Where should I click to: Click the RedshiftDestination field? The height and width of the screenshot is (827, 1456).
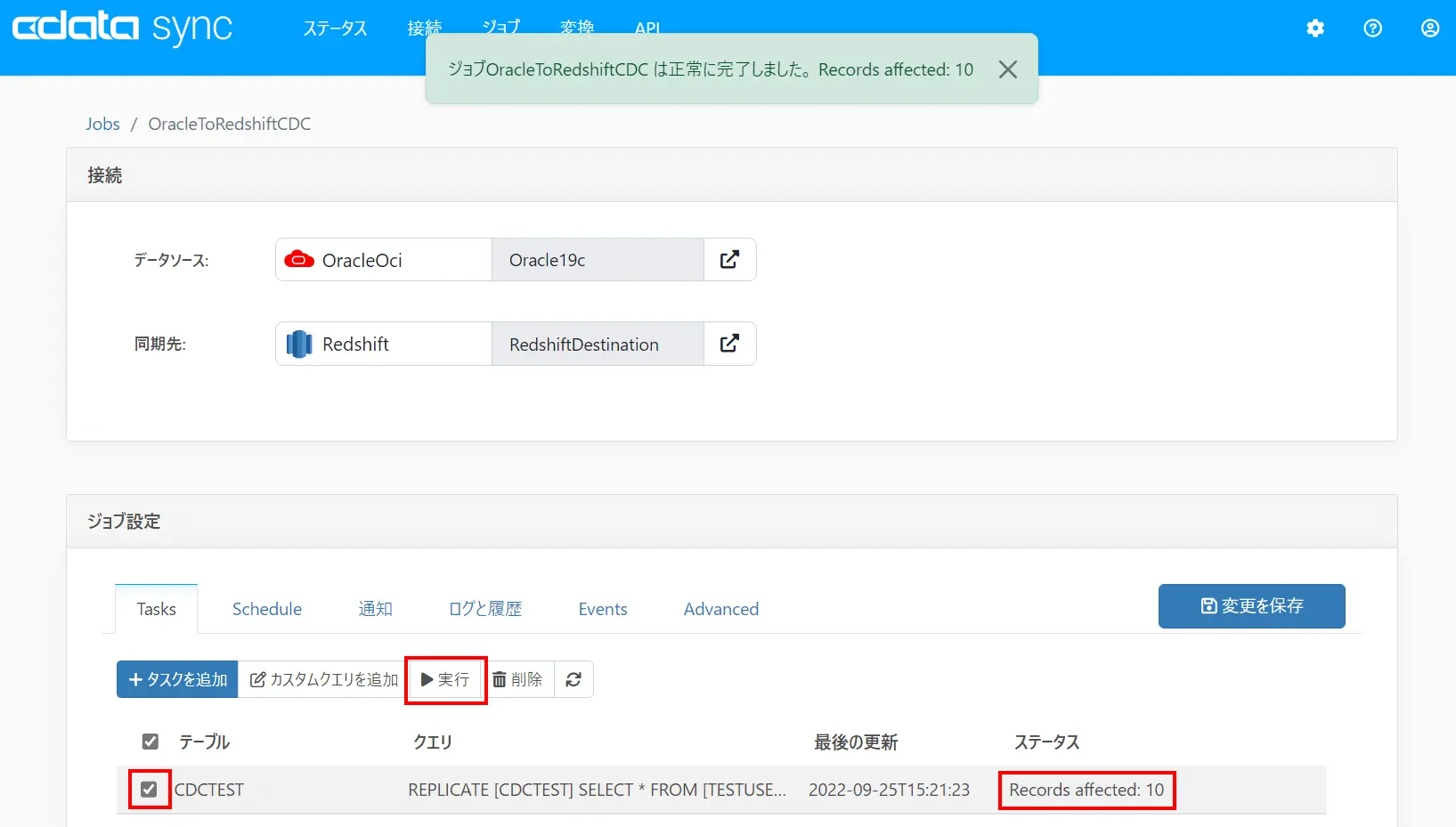(598, 344)
